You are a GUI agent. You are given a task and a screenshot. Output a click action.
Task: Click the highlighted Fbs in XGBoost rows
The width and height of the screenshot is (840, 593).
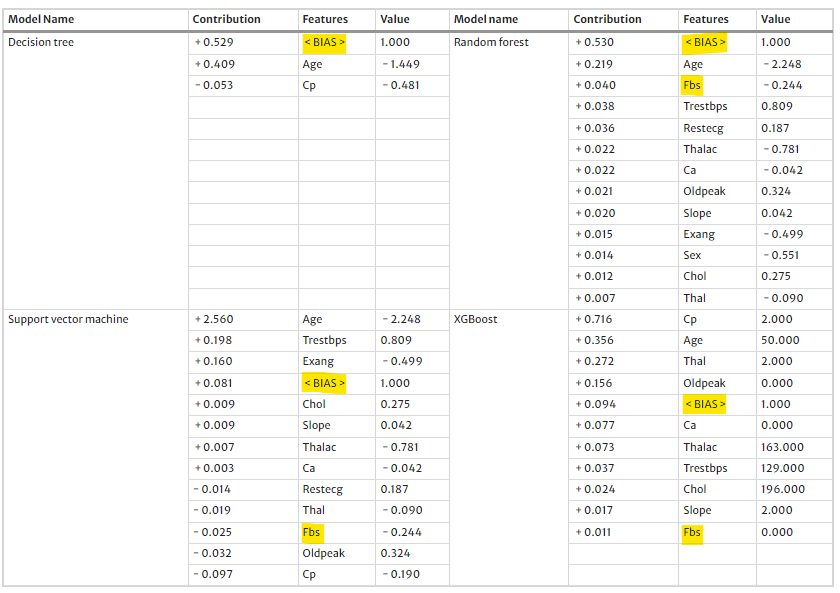(x=692, y=532)
